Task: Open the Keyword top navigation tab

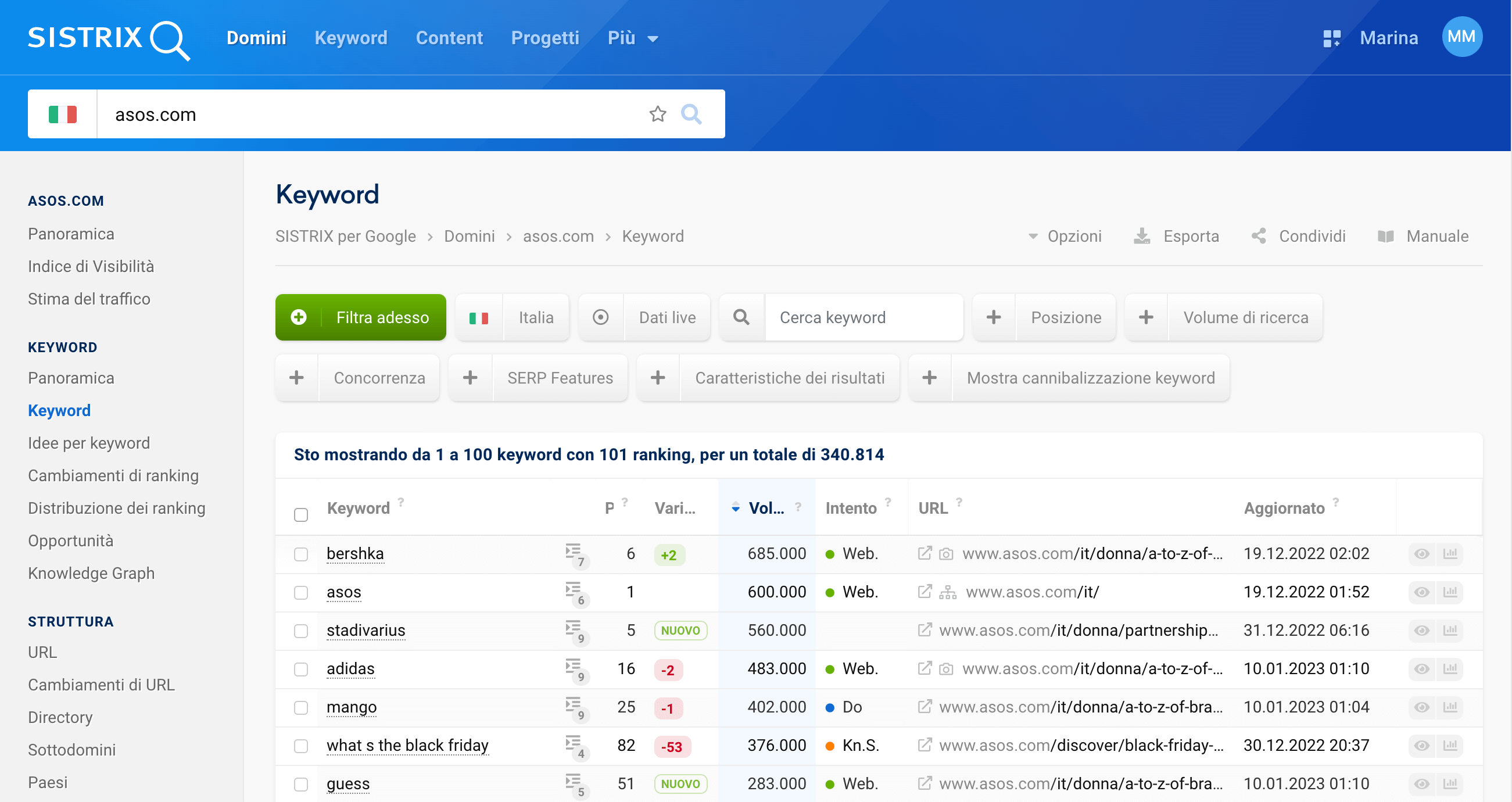Action: [351, 38]
